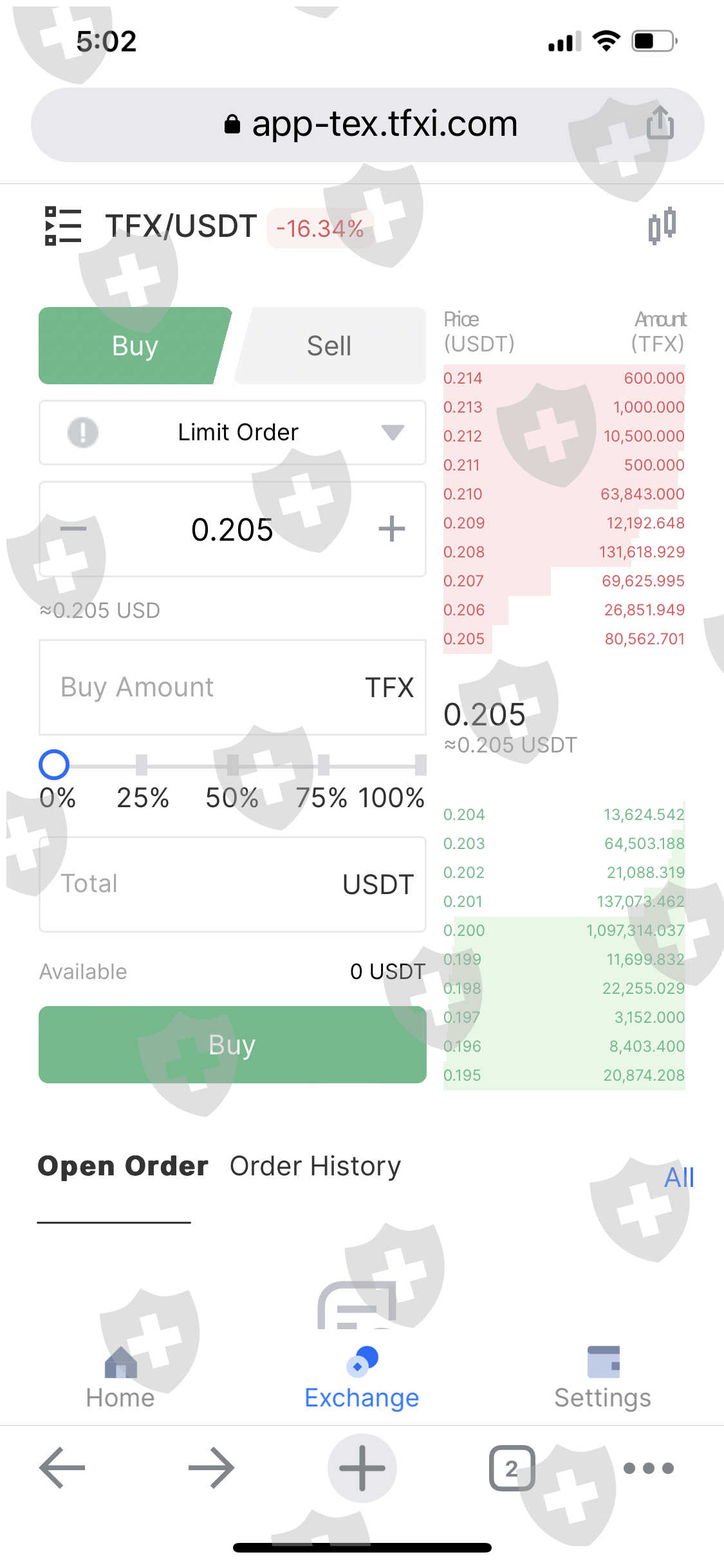Open browser tabs overview showing 2
The width and height of the screenshot is (724, 1568).
point(512,1468)
